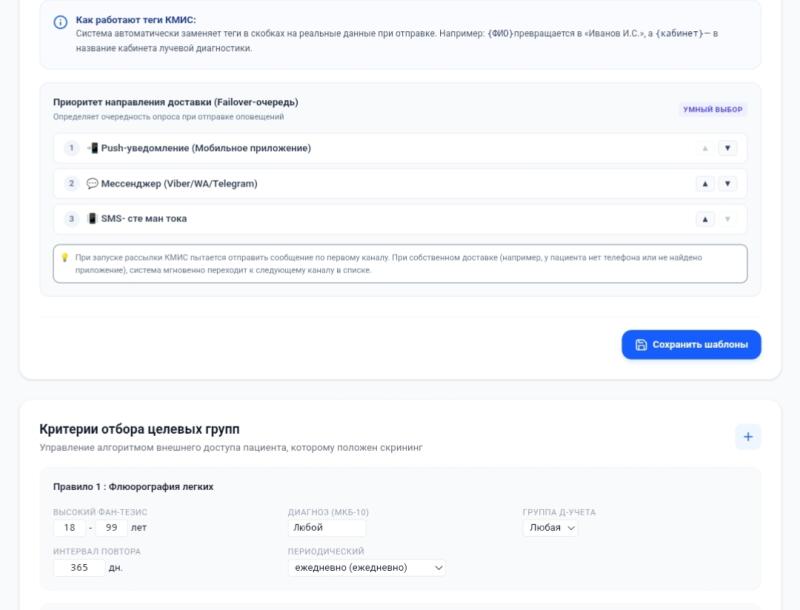Click the Умный выбор badge
This screenshot has width=800, height=610.
point(713,109)
